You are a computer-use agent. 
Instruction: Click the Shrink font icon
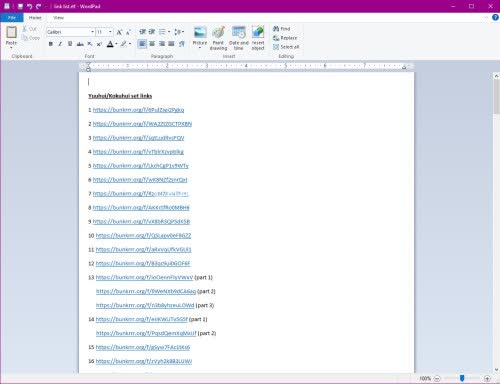pyautogui.click(x=128, y=32)
